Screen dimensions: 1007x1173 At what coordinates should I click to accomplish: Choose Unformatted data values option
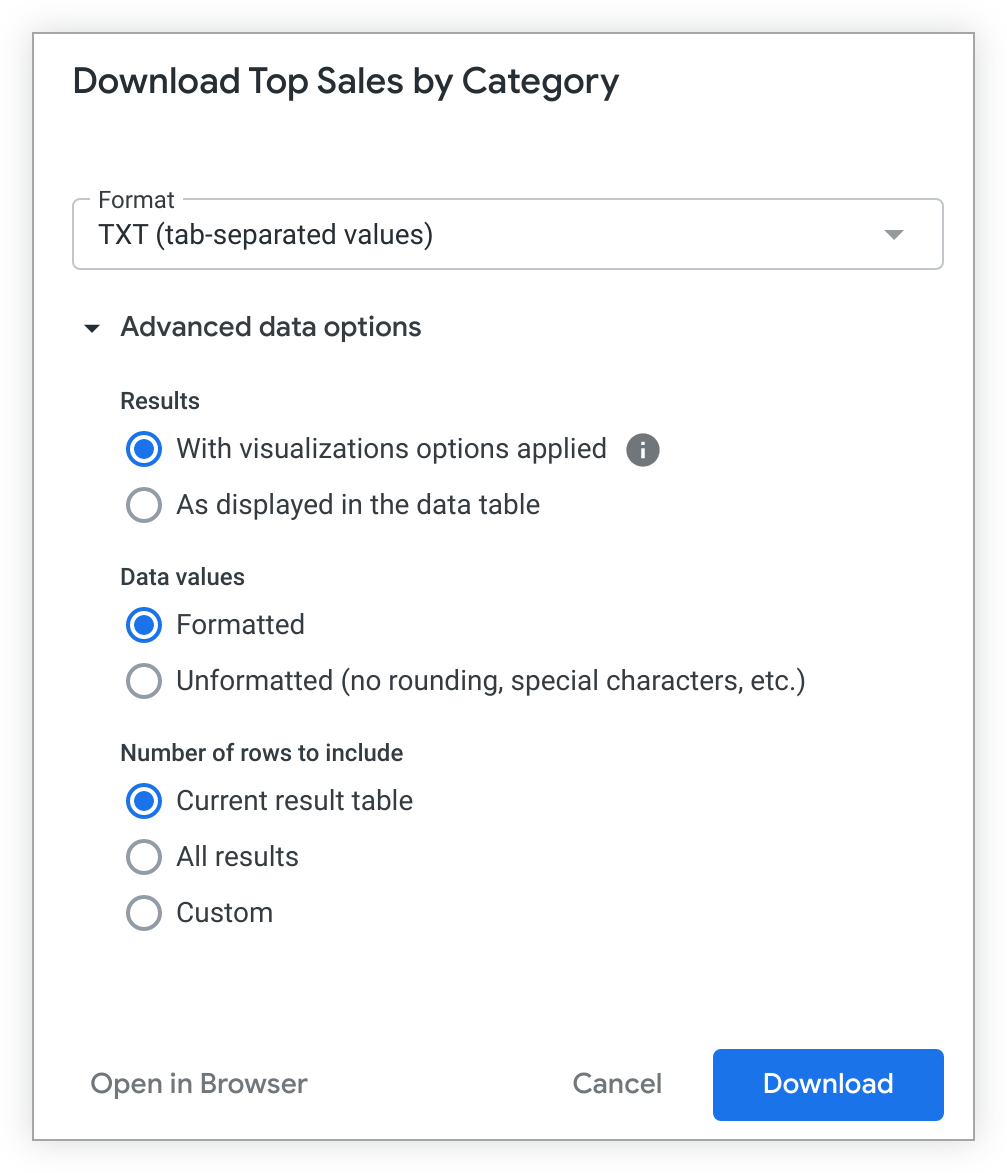pos(144,681)
